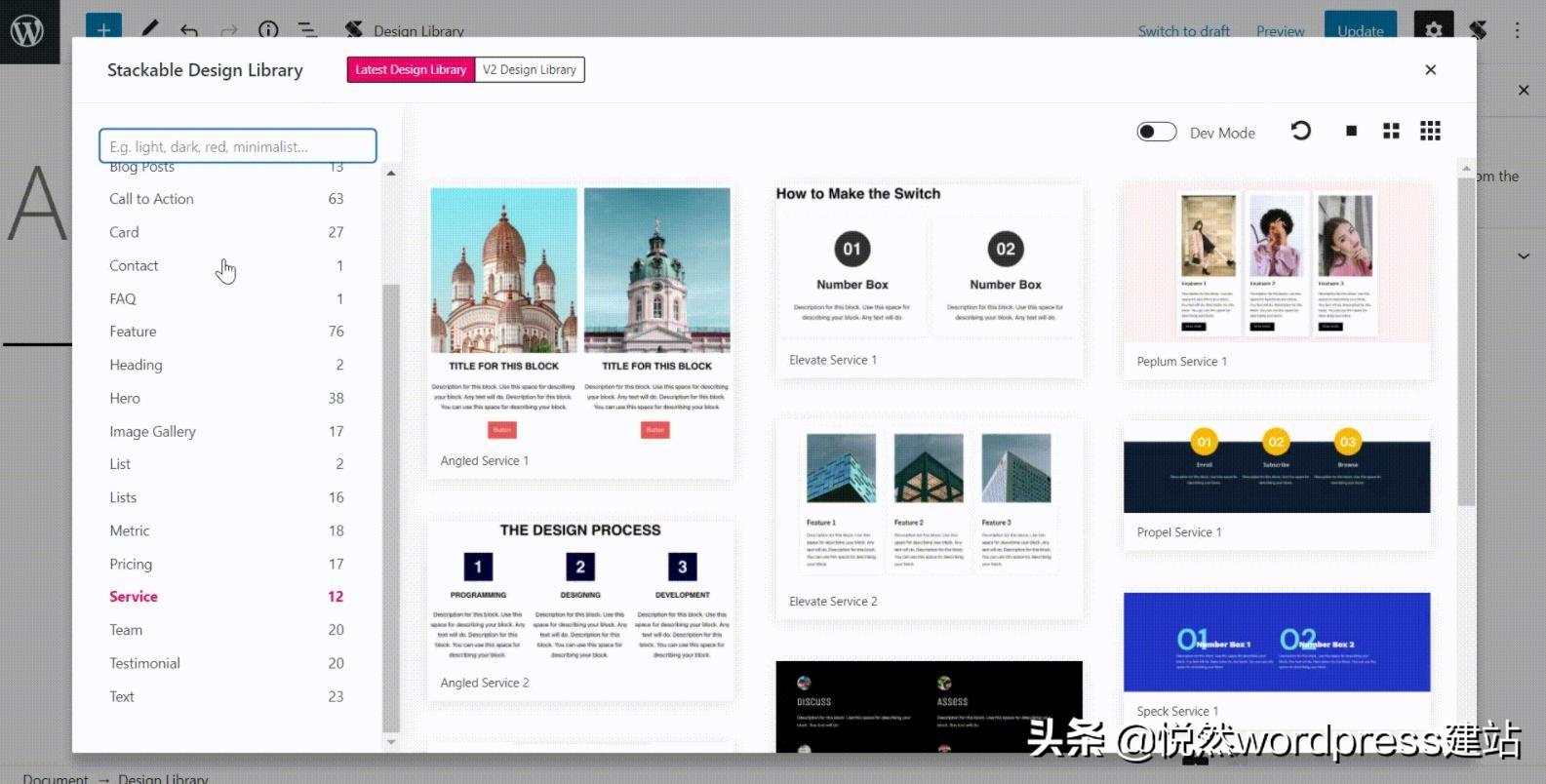
Task: Select the Lists category with 16 items
Action: [x=226, y=497]
